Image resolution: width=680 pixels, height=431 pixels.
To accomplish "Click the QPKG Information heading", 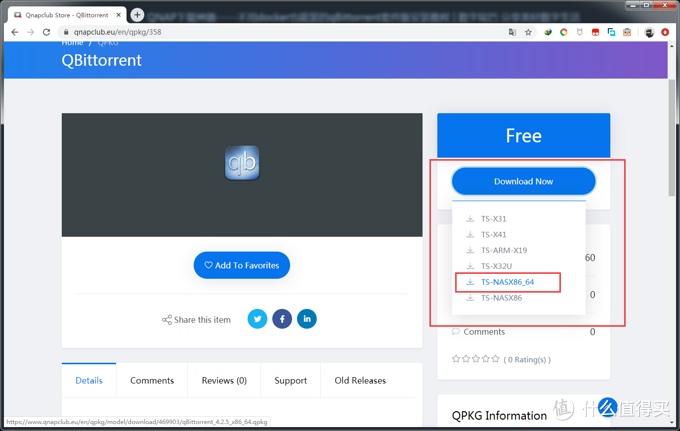I will (x=499, y=415).
